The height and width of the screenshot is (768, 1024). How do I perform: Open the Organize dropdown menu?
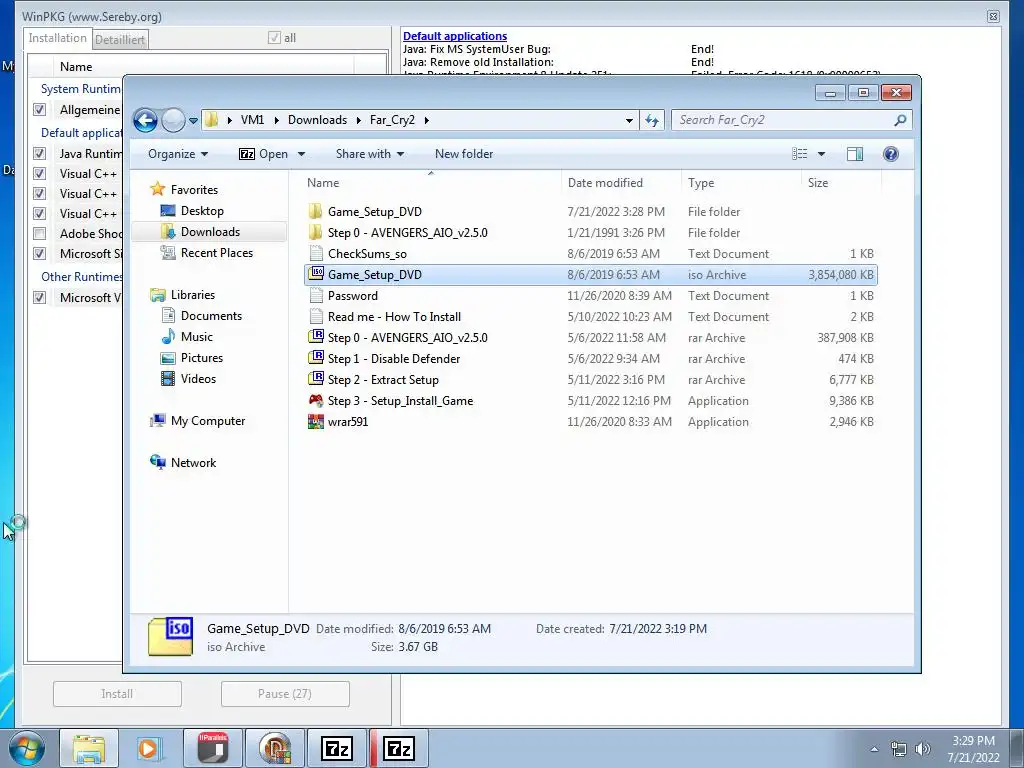click(x=178, y=154)
